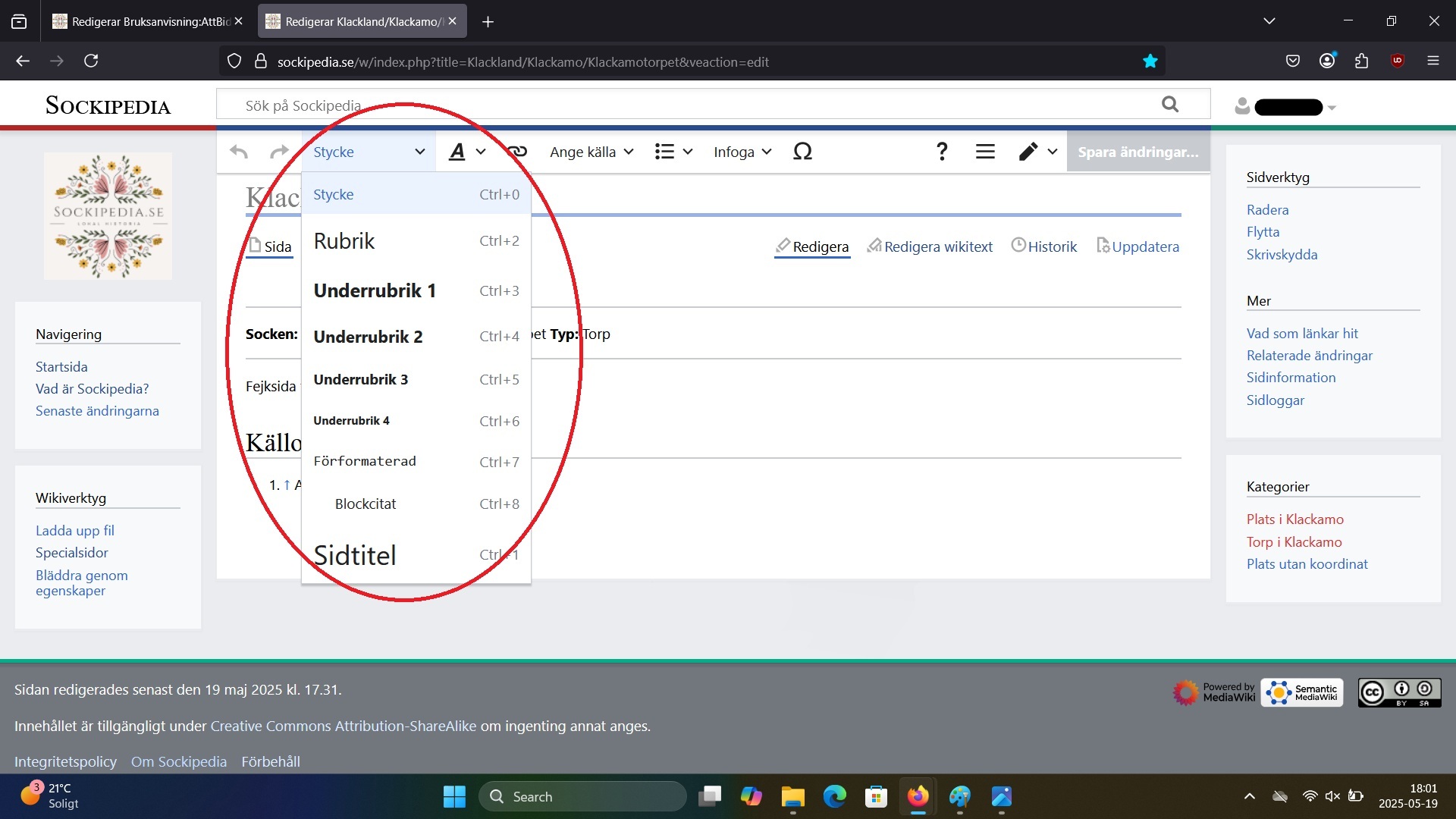
Task: Open Firefox extensions puzzle icon
Action: [1361, 61]
